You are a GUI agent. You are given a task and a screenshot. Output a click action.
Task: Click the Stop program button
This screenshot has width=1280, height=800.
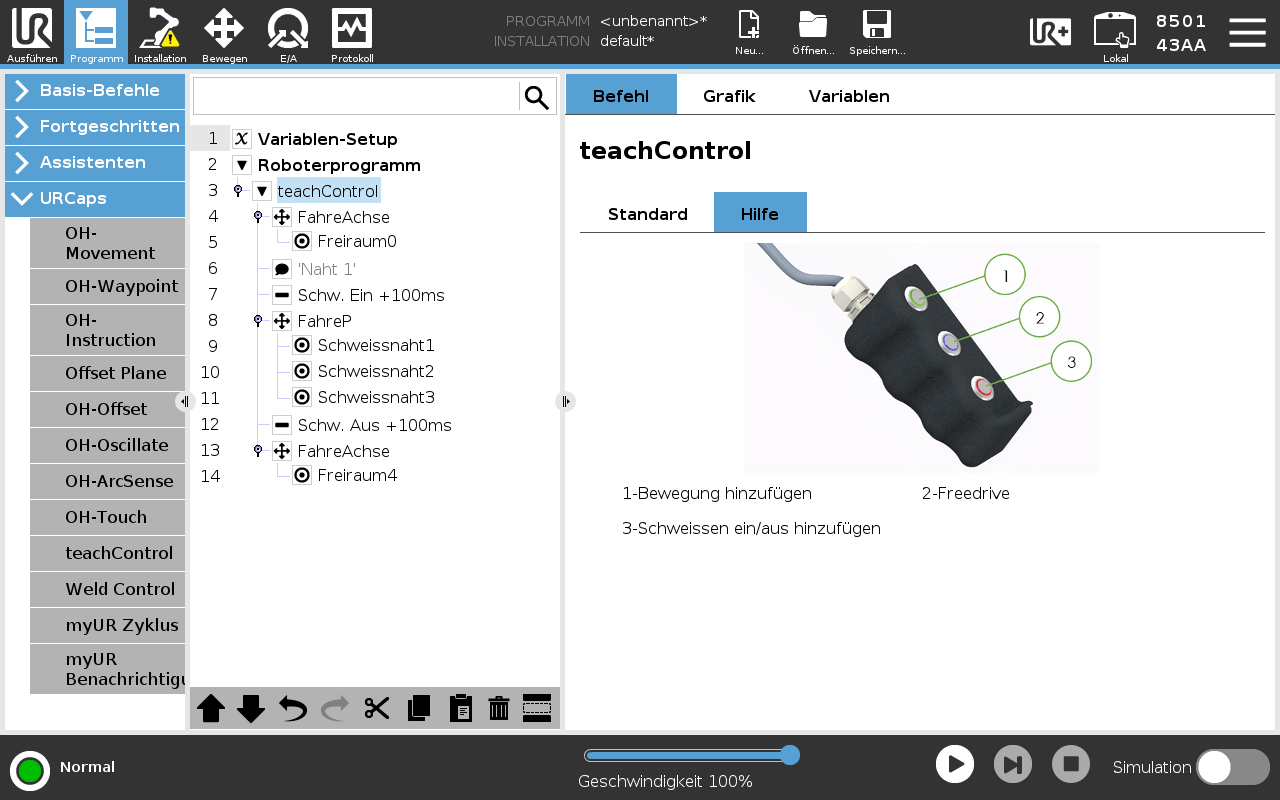pos(1071,764)
